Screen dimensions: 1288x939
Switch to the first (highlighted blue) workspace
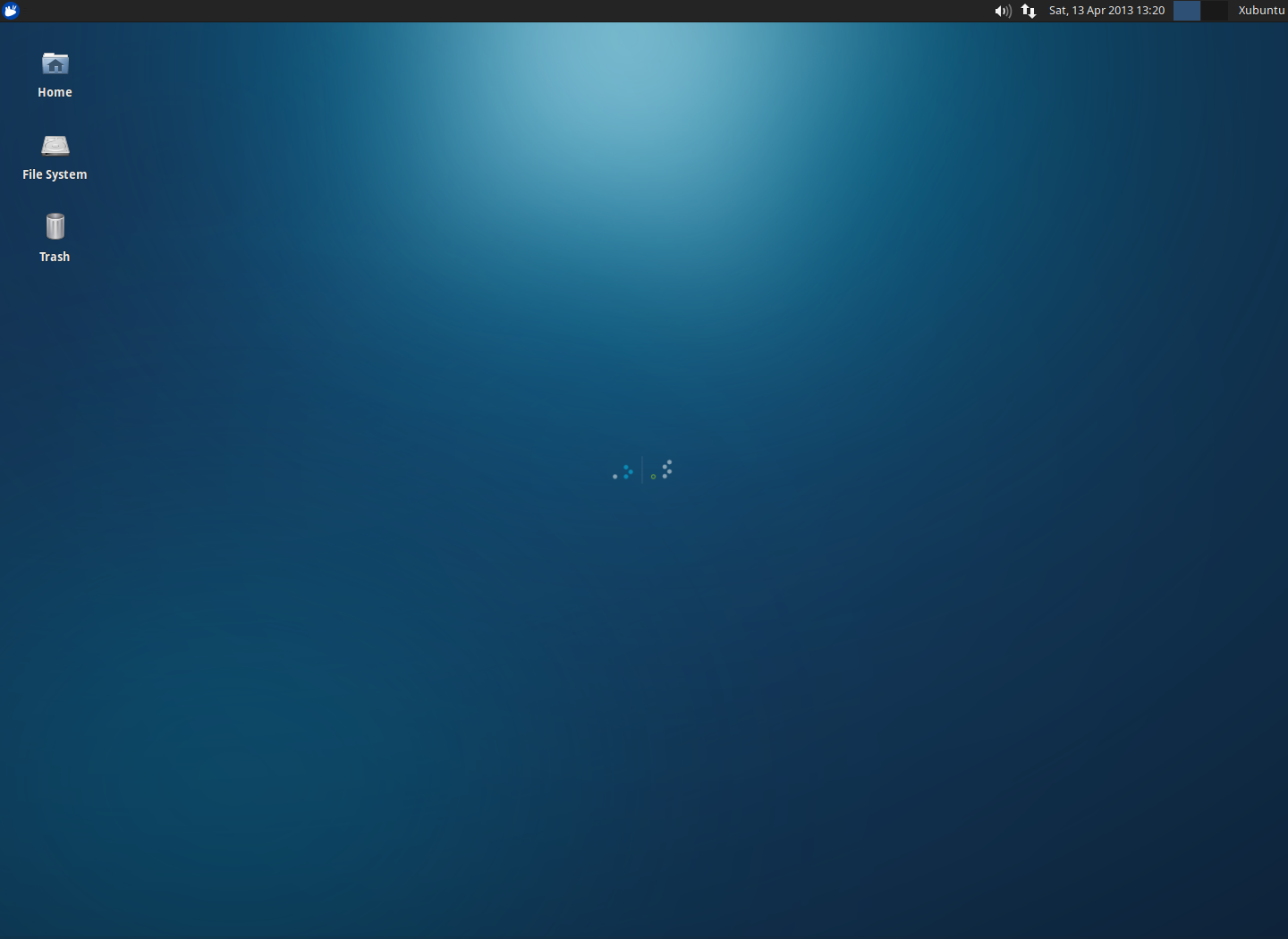pos(1186,11)
